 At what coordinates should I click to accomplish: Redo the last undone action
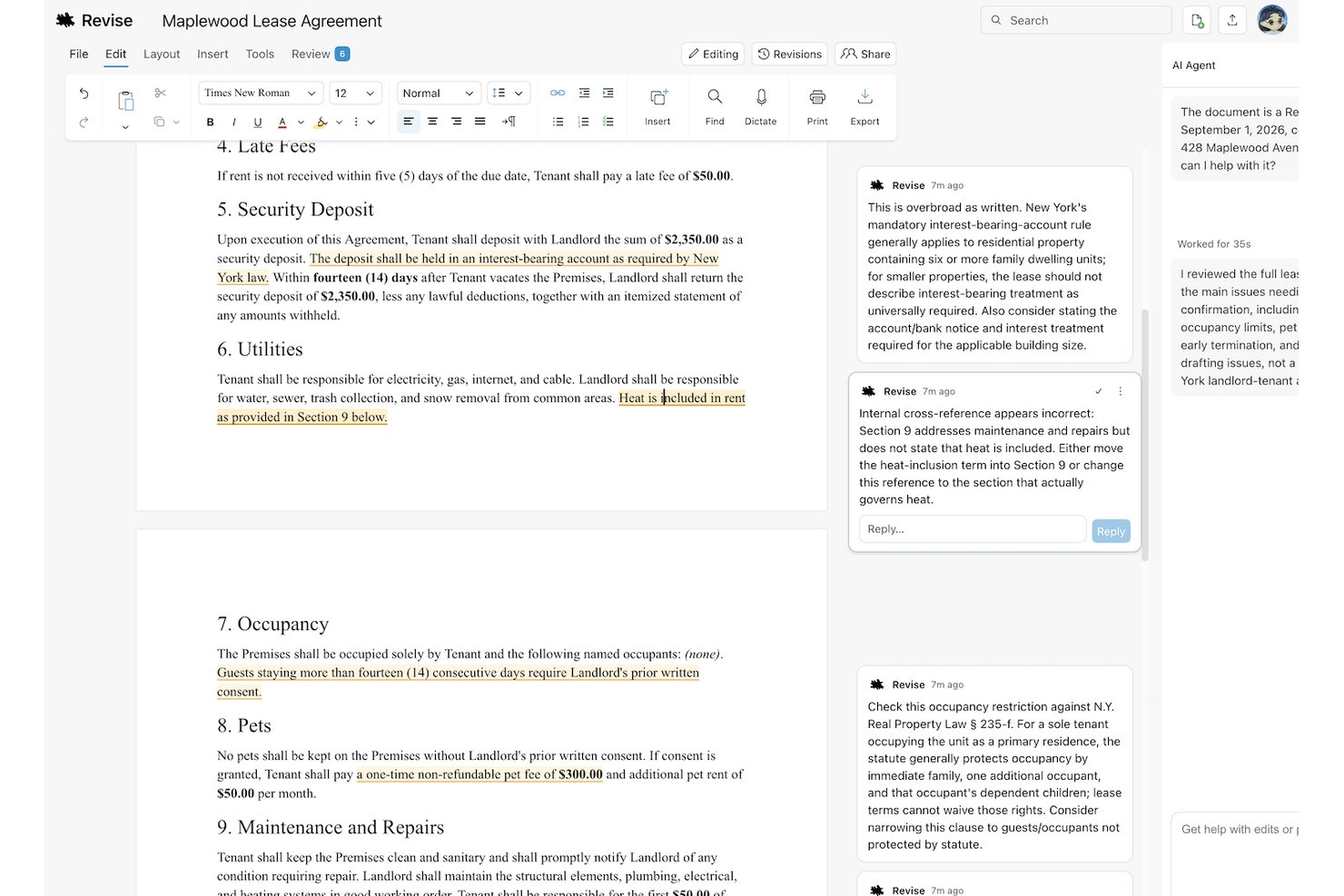coord(84,122)
